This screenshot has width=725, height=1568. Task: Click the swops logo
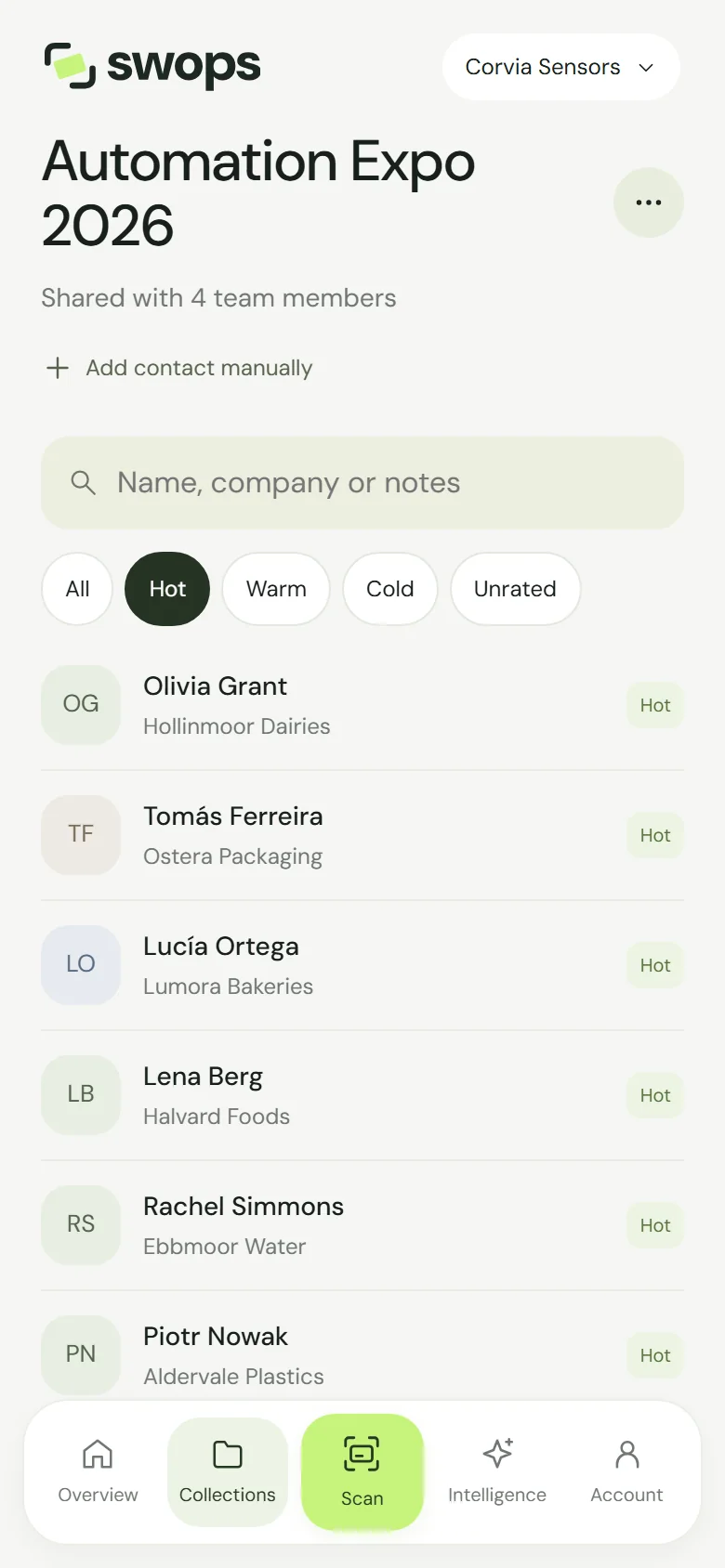152,66
